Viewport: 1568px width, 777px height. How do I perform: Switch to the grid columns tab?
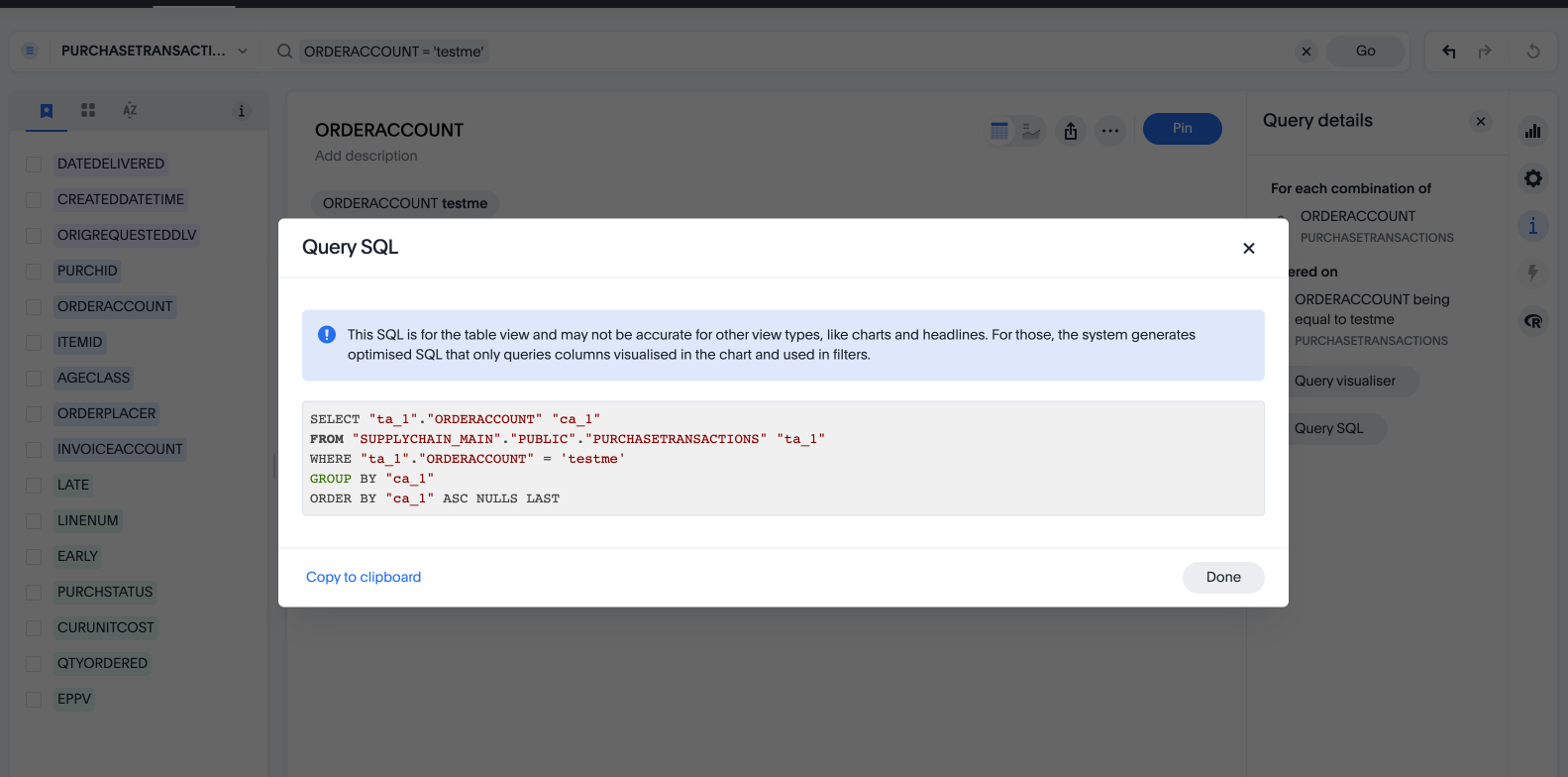[x=88, y=111]
